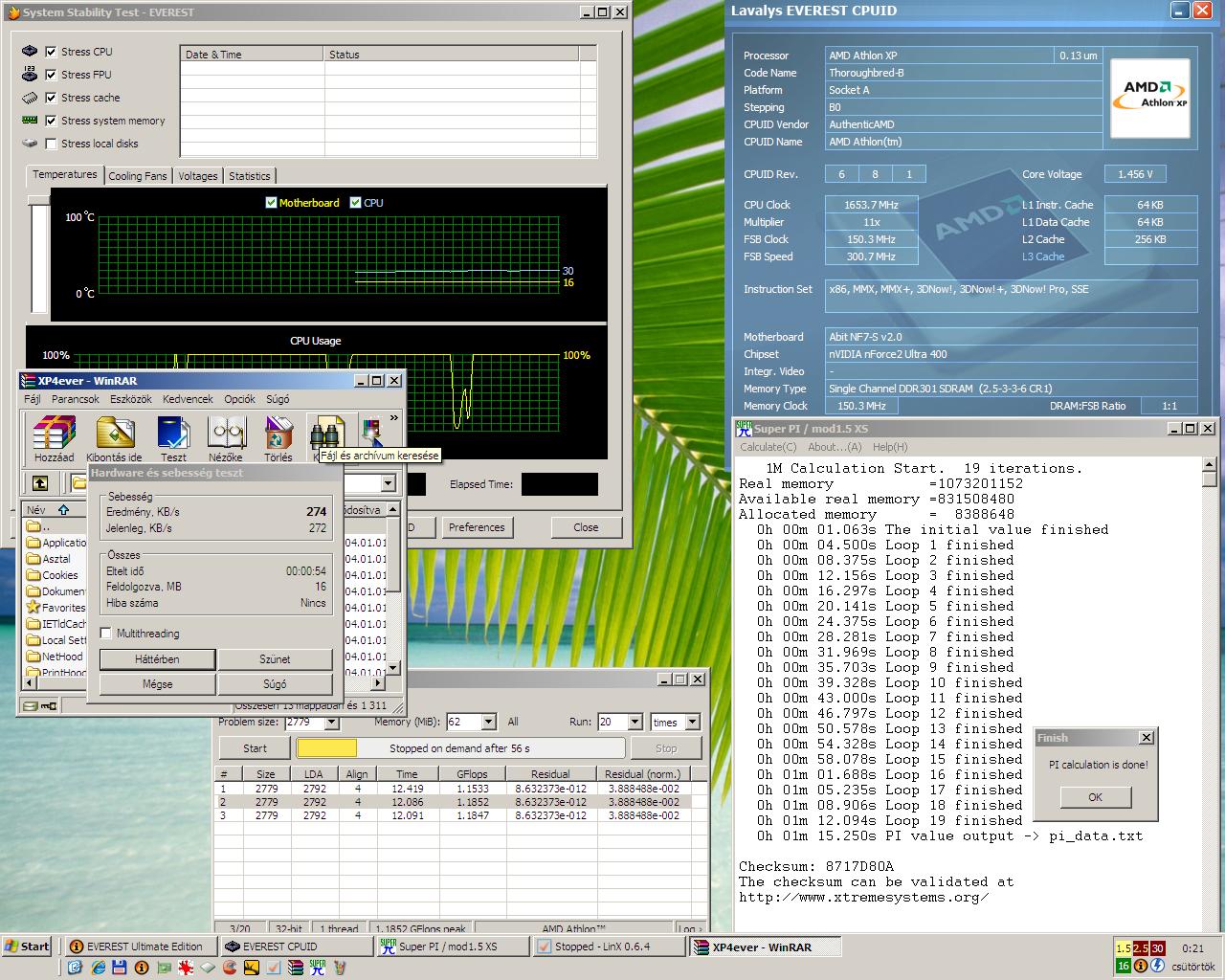
Task: Click the Hozzáad archive icon in WinRAR
Action: [x=54, y=437]
